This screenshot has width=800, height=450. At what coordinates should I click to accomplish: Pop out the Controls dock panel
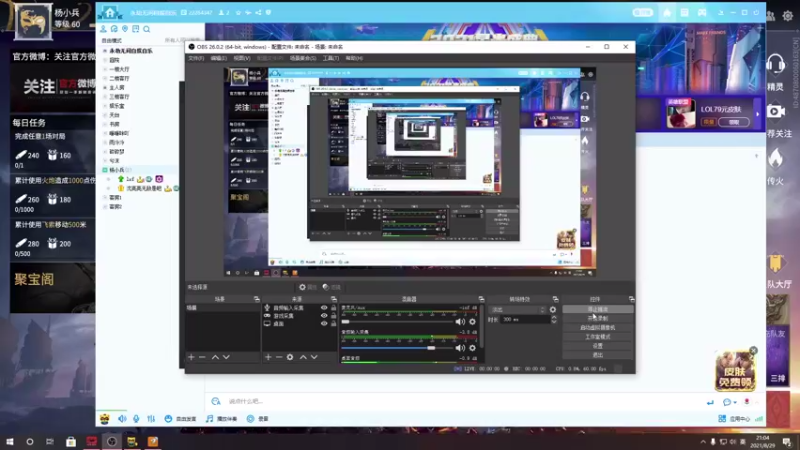(632, 299)
